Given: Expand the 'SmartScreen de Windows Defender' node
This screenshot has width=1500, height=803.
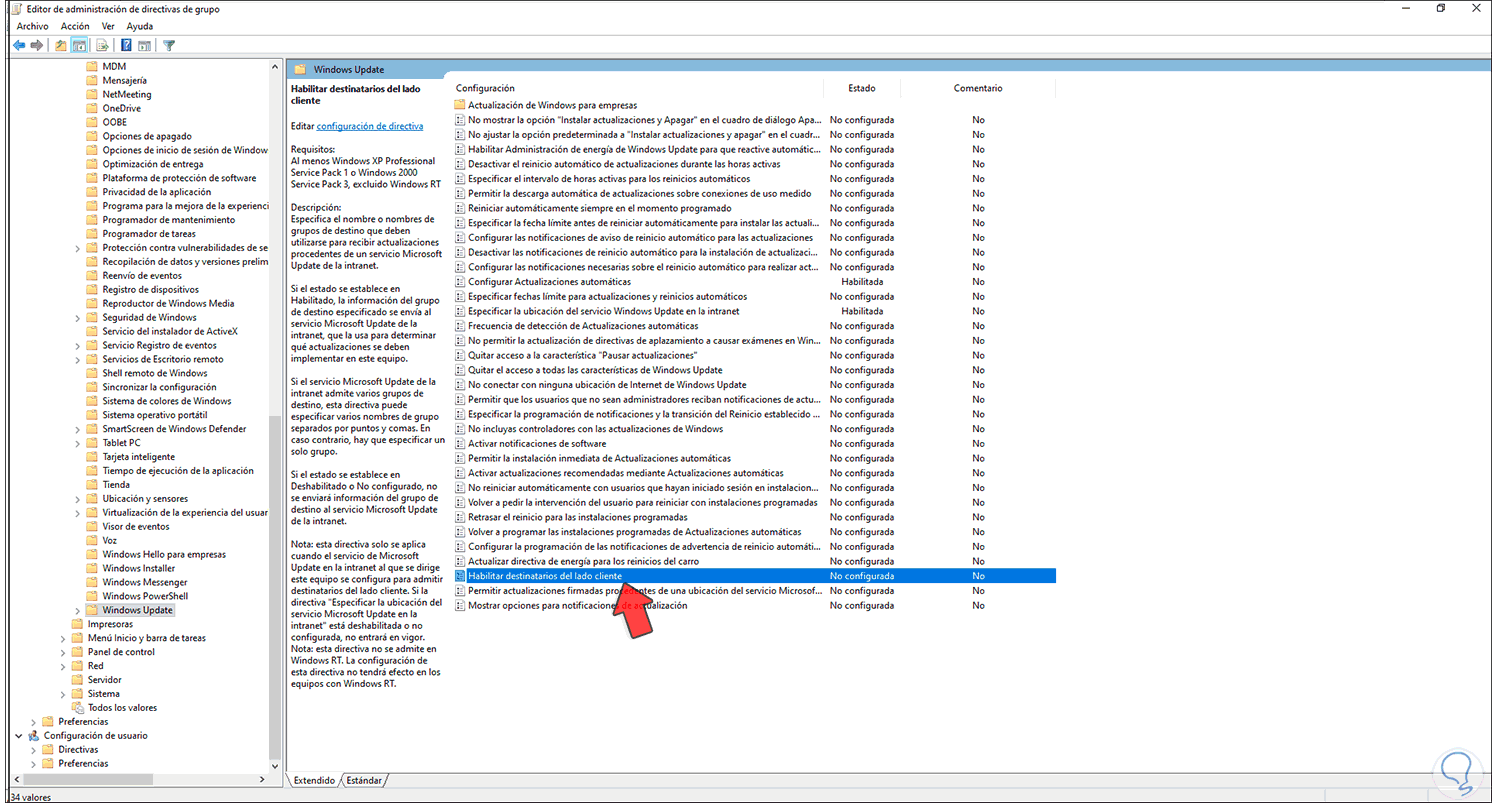Looking at the screenshot, I should pyautogui.click(x=78, y=429).
